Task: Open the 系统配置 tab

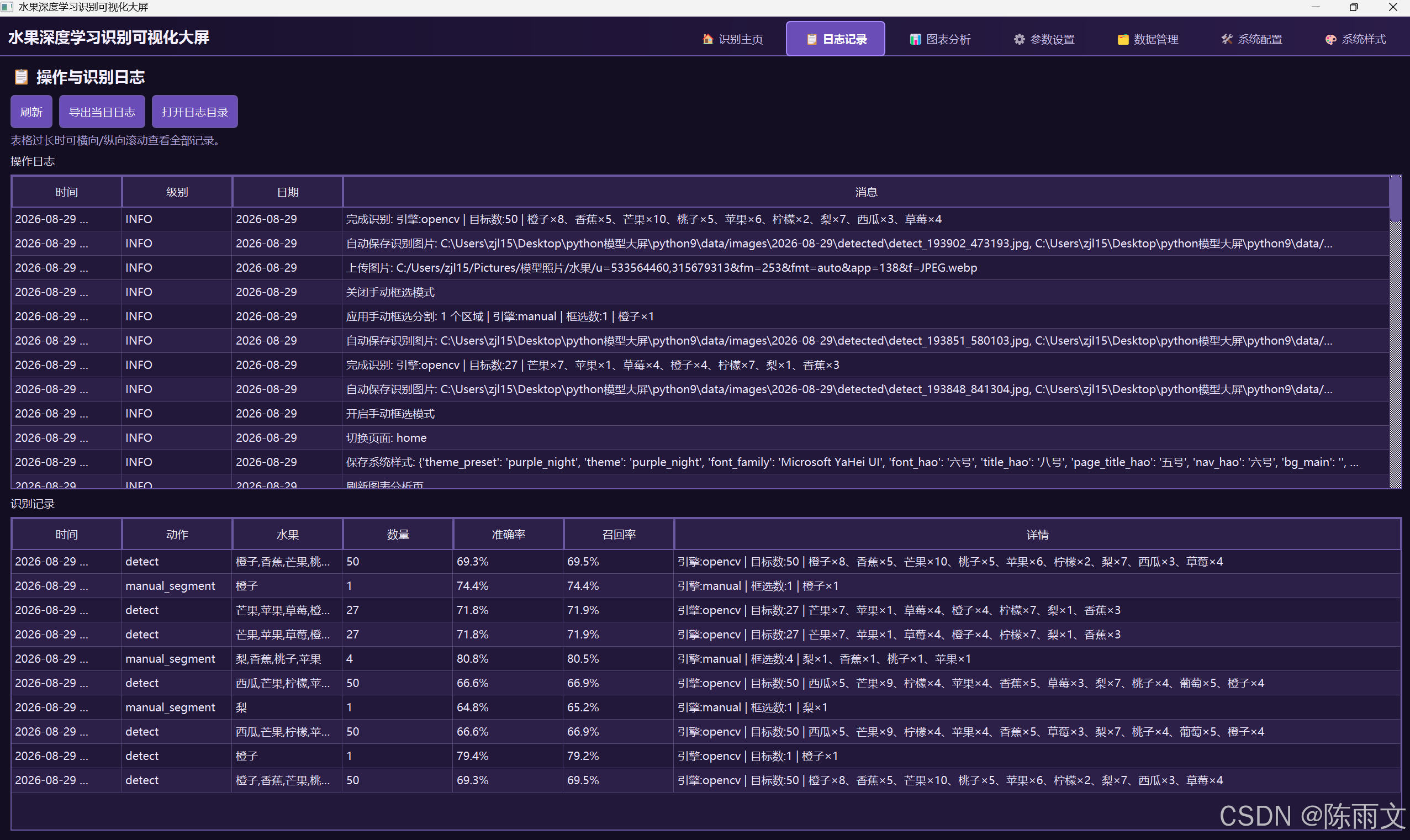Action: point(1251,39)
